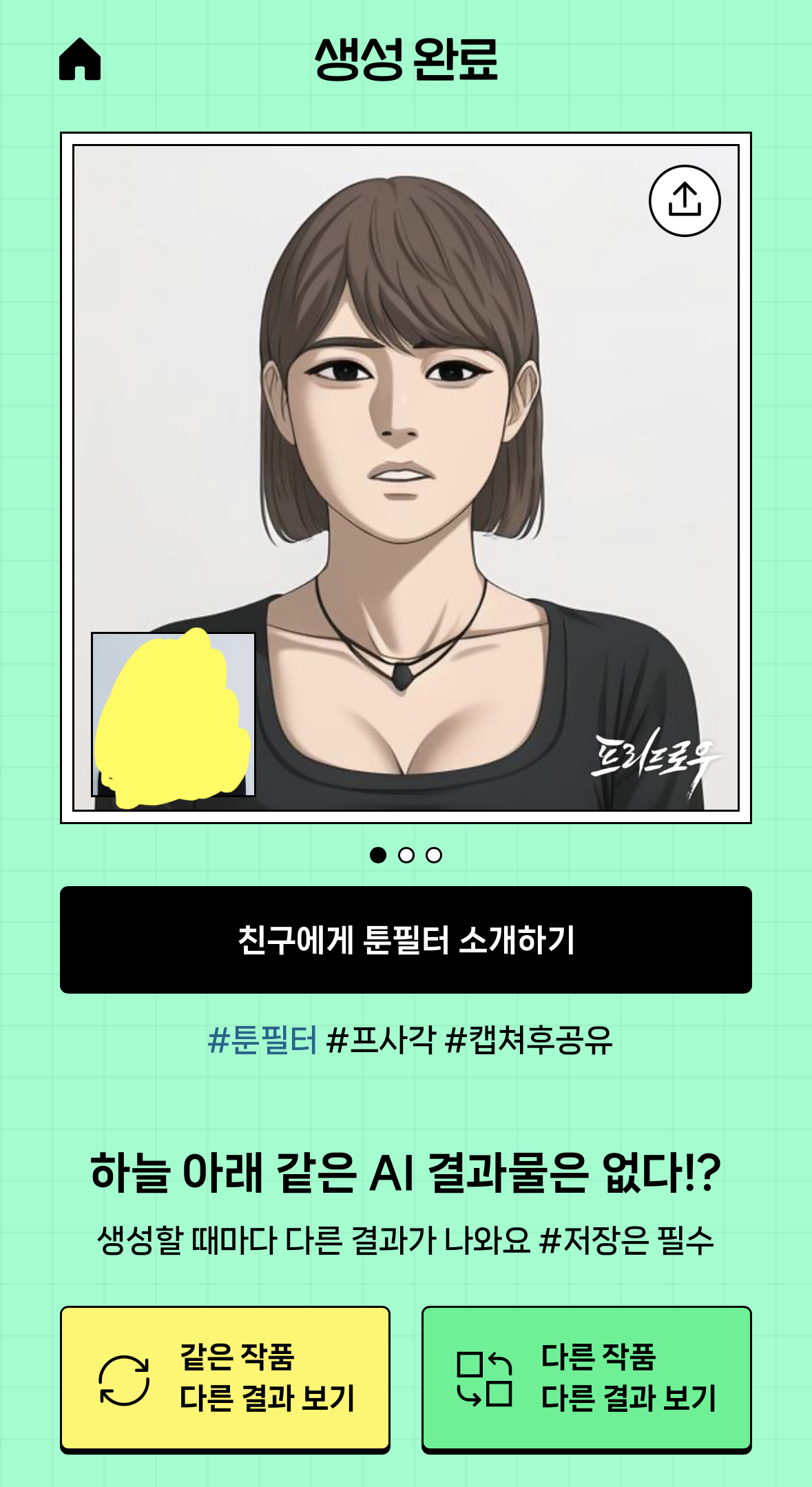Click the circular refresh arrows icon
812x1487 pixels.
click(x=124, y=1380)
